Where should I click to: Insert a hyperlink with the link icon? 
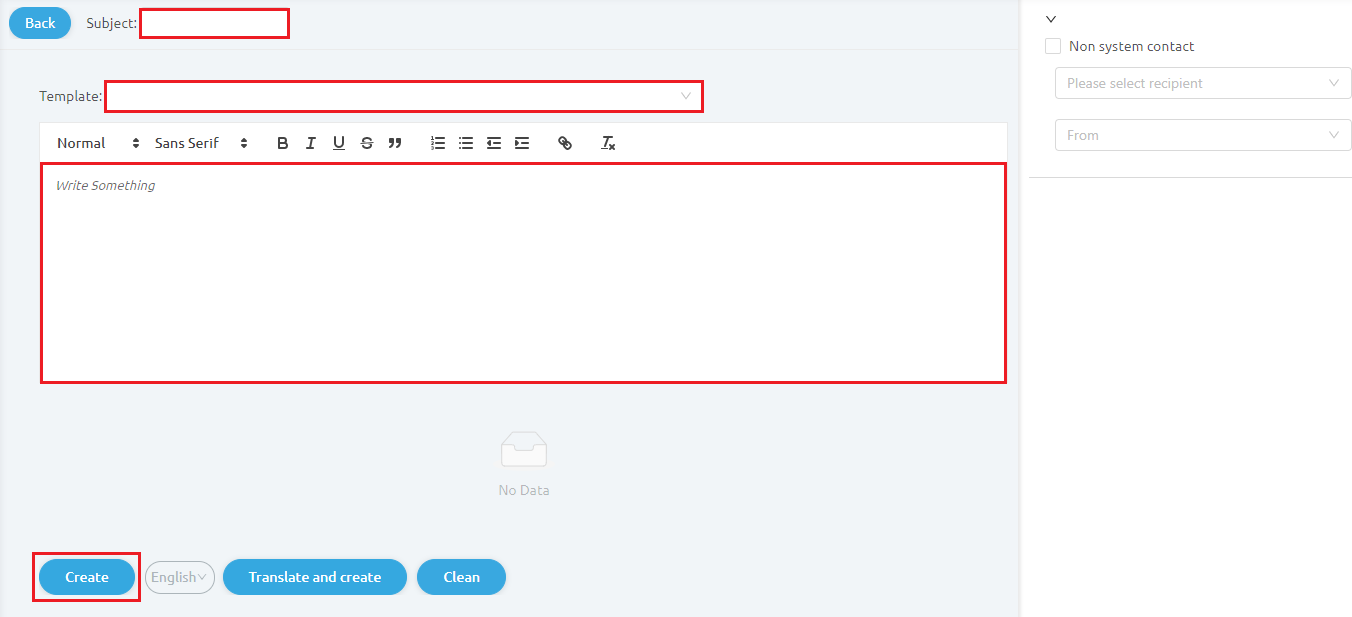point(565,143)
